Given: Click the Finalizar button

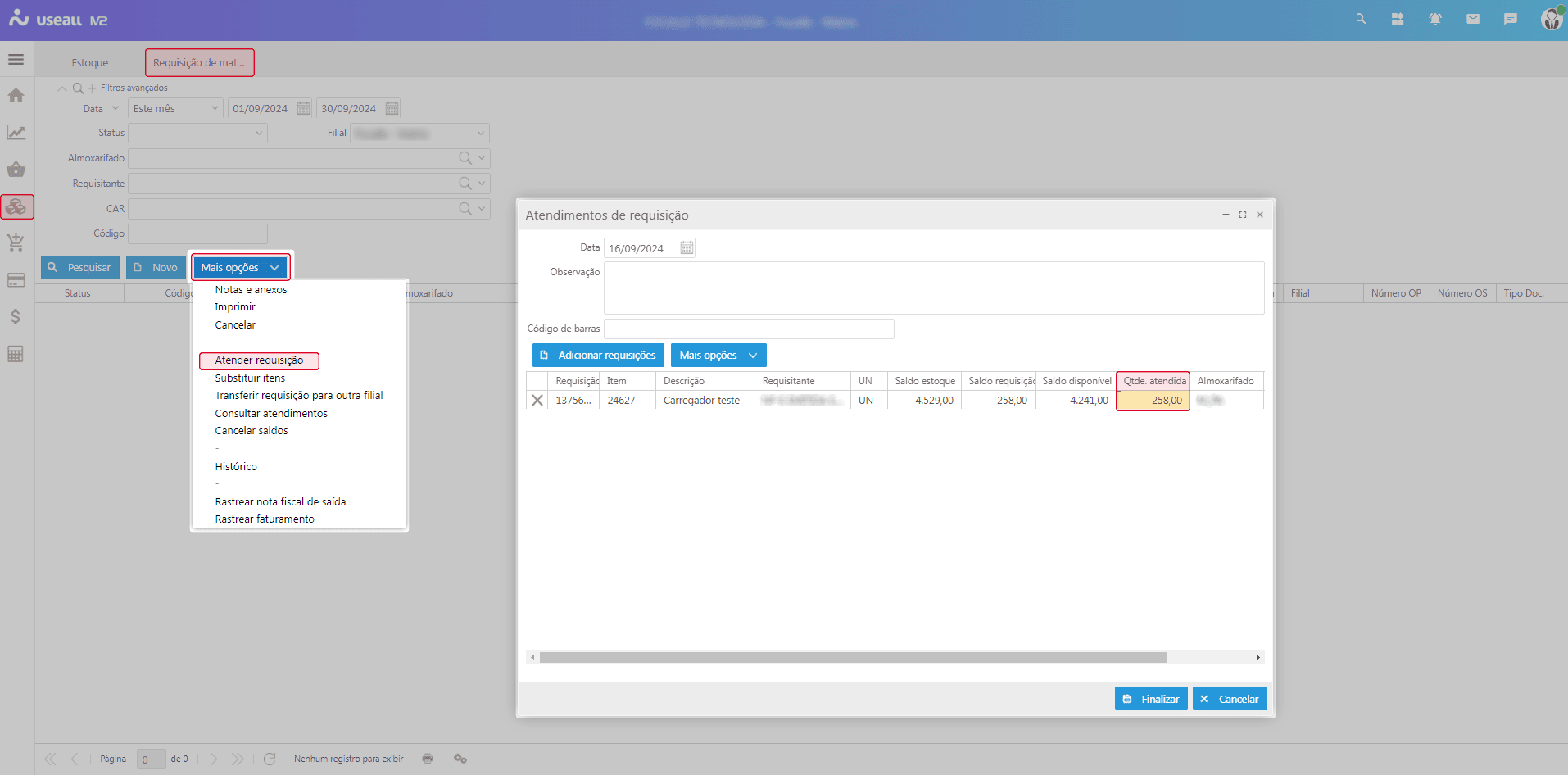Looking at the screenshot, I should pos(1150,699).
